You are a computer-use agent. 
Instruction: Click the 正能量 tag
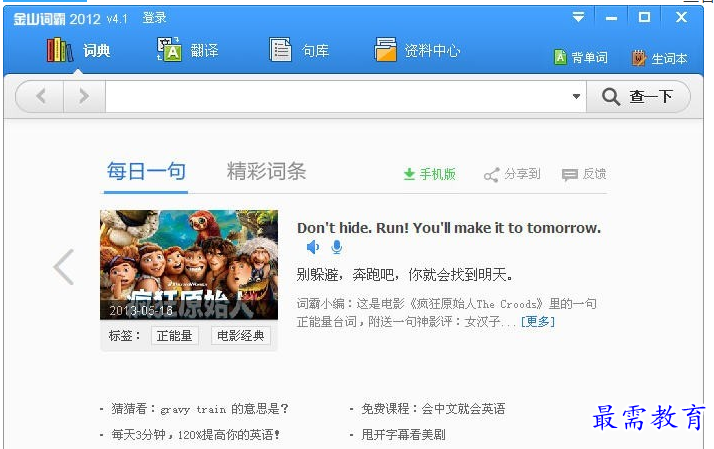pos(174,336)
